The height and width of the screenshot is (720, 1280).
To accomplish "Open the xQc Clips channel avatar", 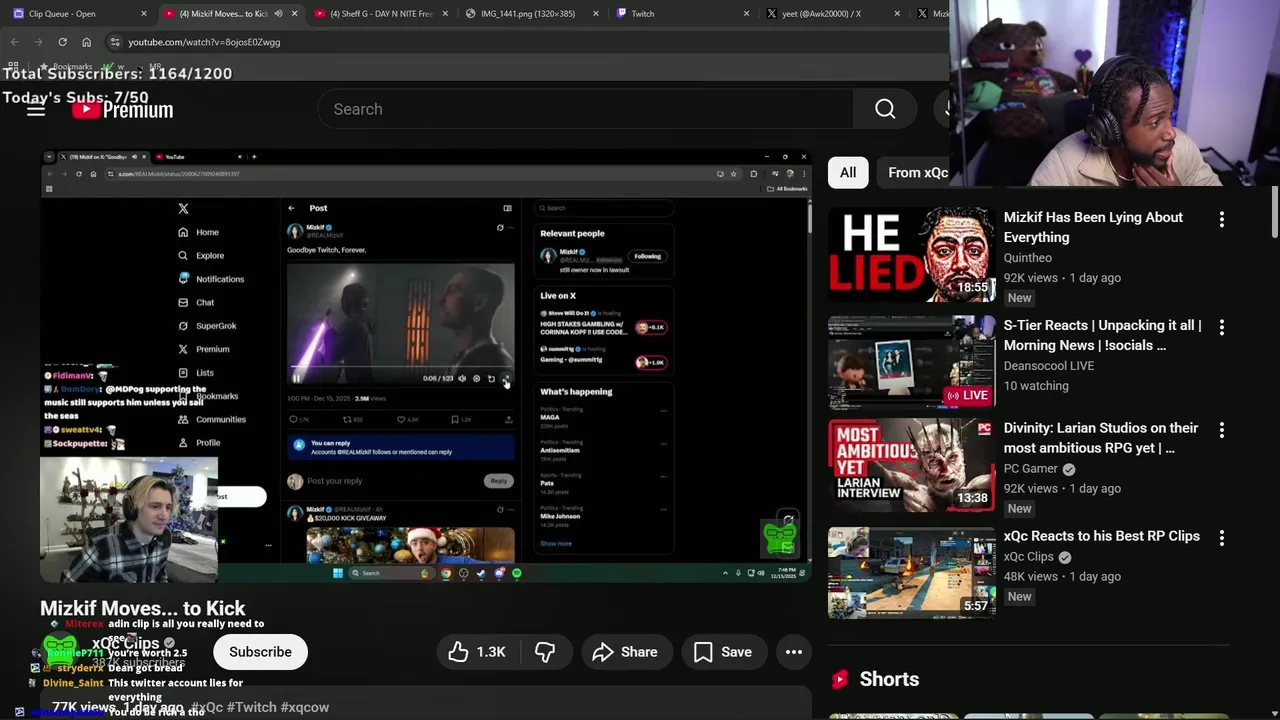I will [60, 652].
